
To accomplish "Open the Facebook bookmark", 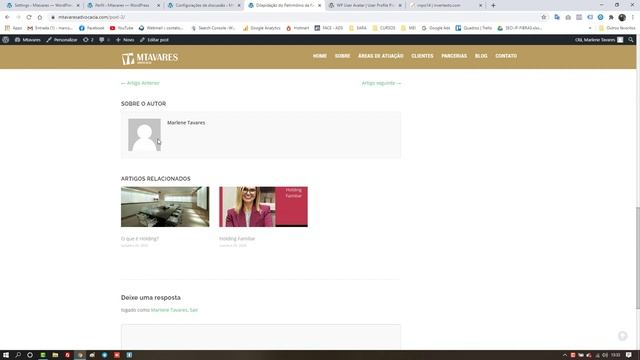I will coord(92,28).
